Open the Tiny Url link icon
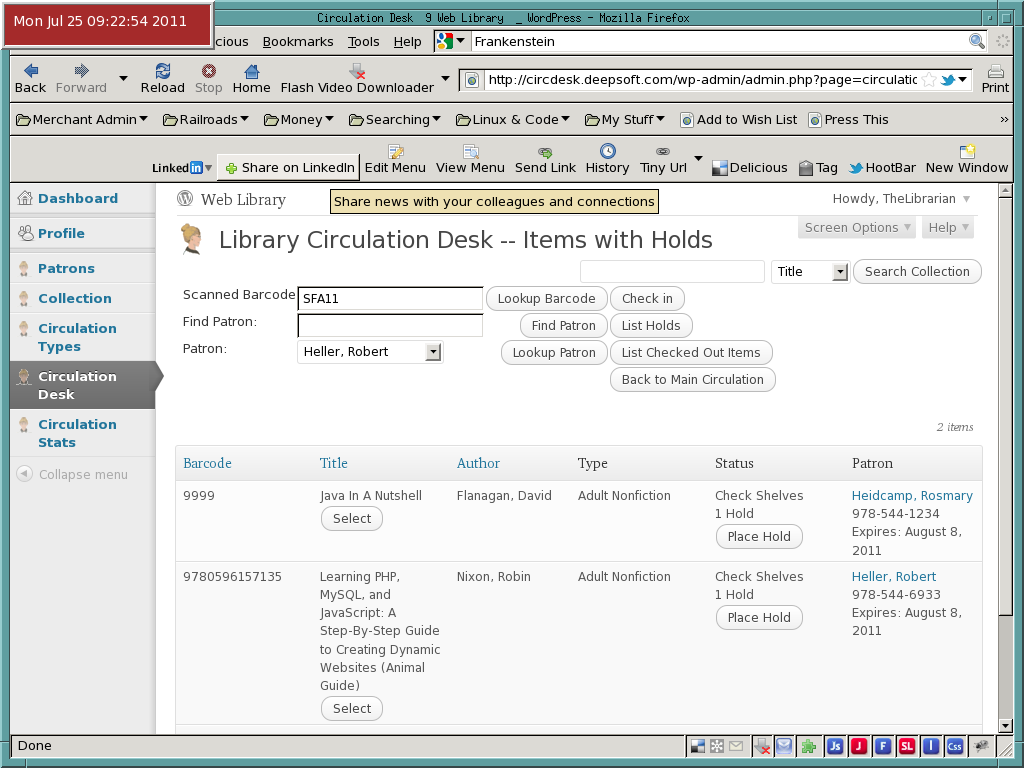 (x=663, y=152)
